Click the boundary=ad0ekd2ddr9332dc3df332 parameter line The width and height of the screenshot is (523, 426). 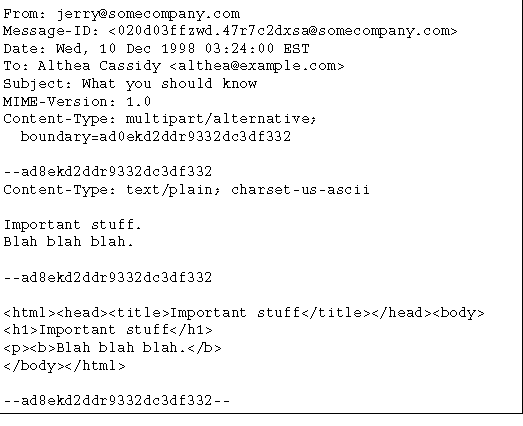pyautogui.click(x=156, y=137)
